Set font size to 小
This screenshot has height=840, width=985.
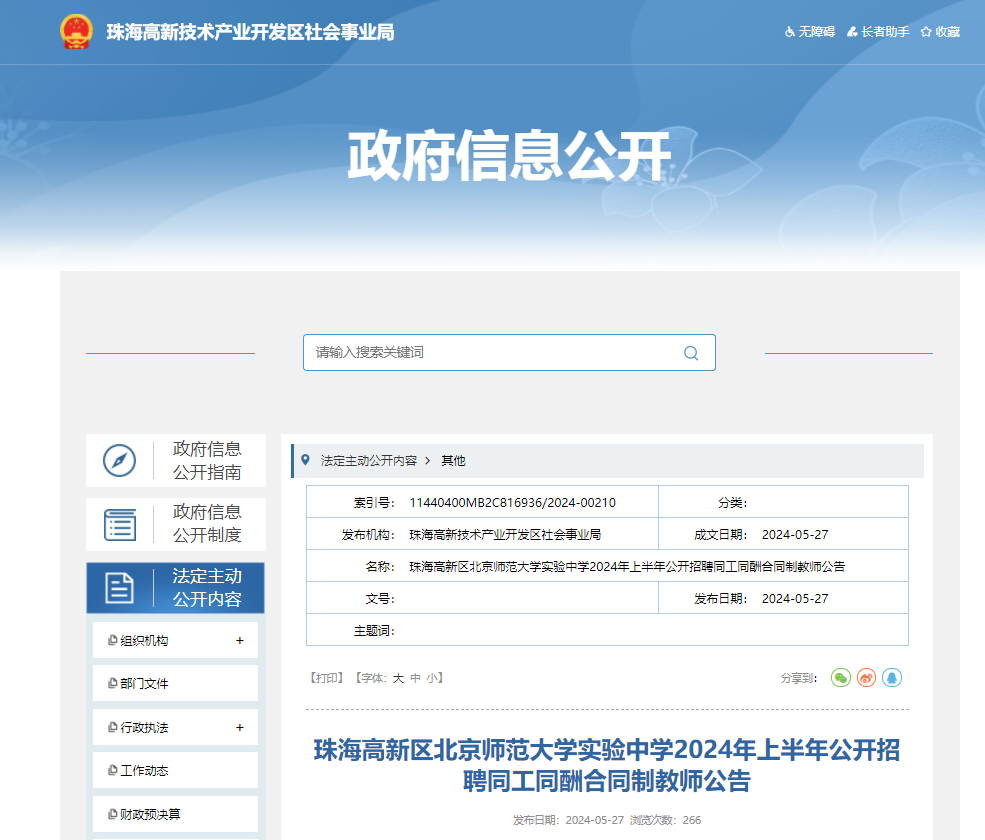click(x=432, y=678)
